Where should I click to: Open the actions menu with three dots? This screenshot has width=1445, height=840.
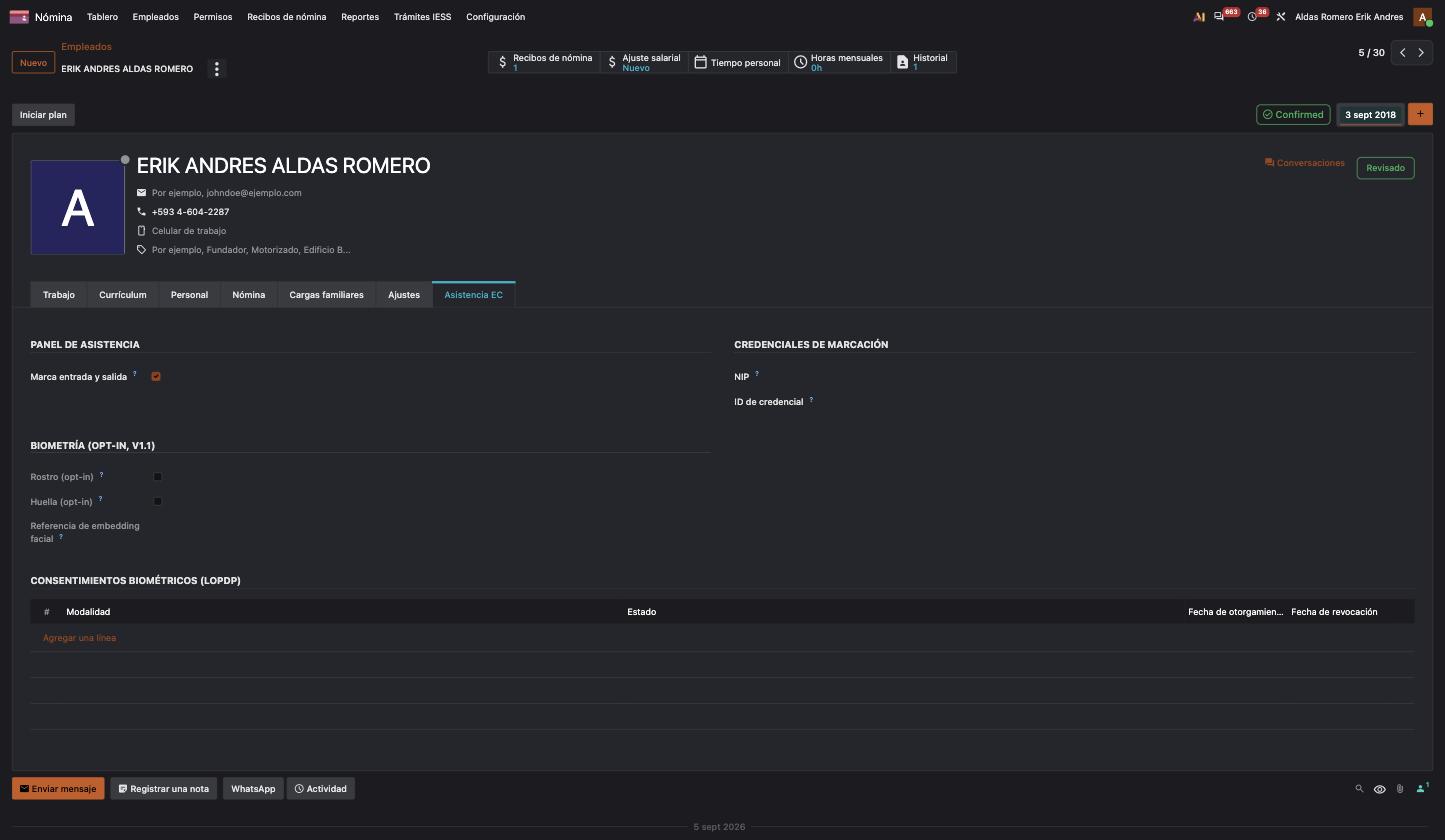(x=216, y=69)
